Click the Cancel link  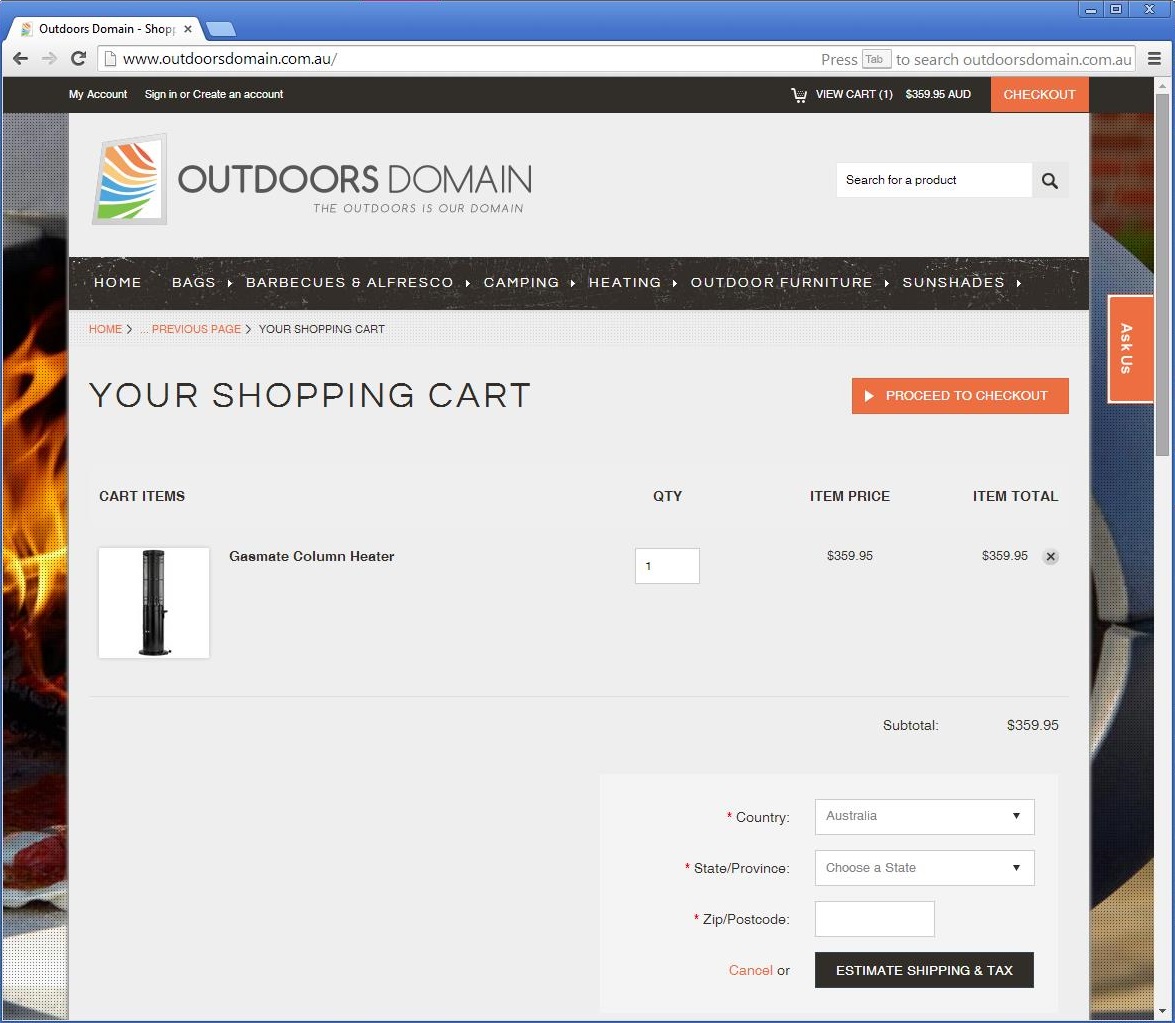(x=750, y=970)
